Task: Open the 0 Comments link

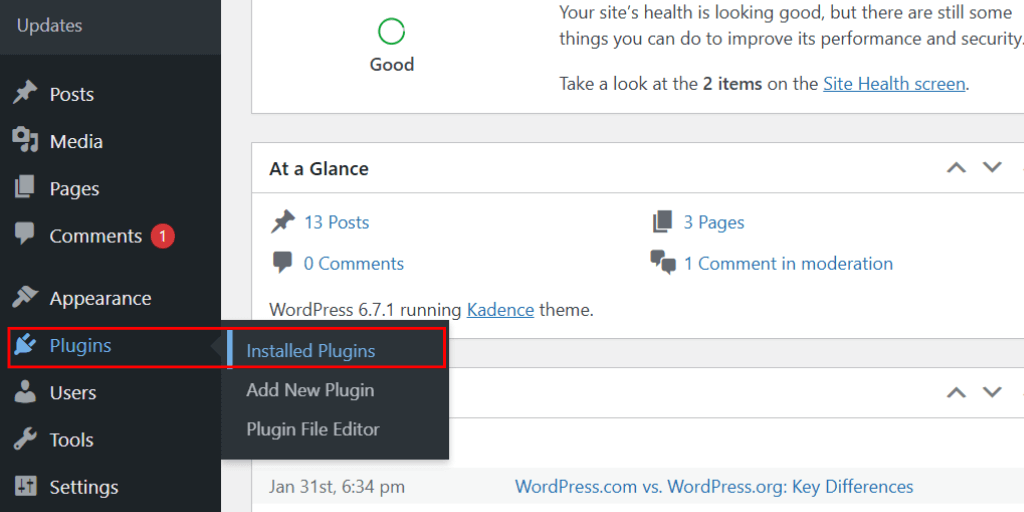Action: pyautogui.click(x=354, y=263)
